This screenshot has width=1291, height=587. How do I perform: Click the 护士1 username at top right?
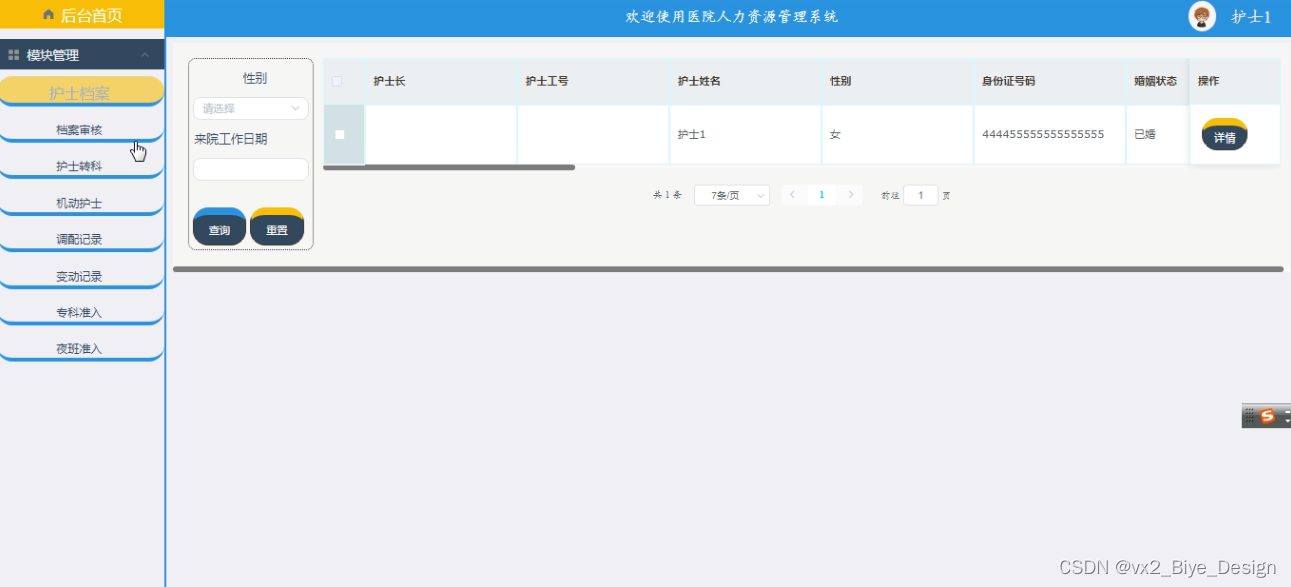coord(1251,17)
